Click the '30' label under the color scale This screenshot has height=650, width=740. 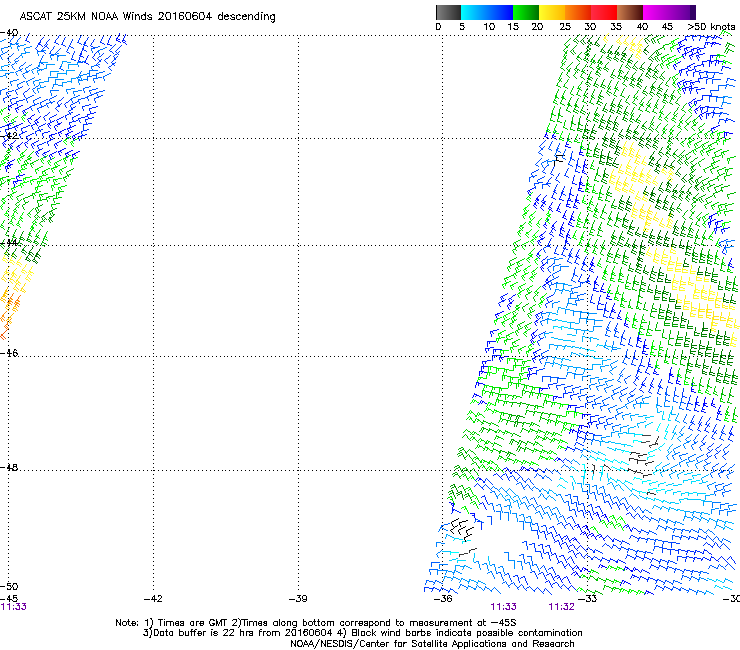[590, 27]
